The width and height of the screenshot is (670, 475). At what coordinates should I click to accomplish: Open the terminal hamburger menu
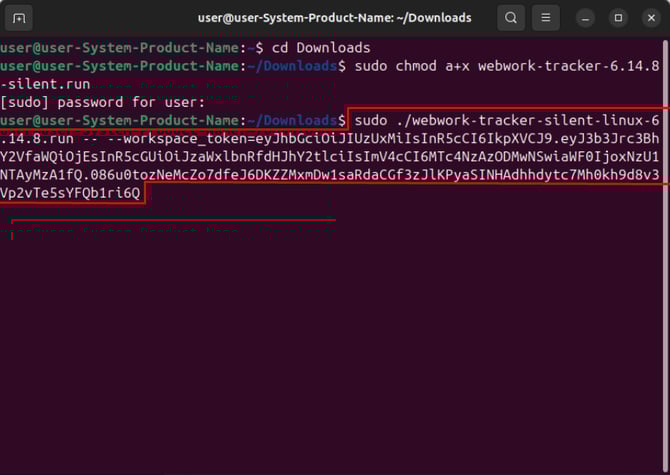(x=546, y=18)
